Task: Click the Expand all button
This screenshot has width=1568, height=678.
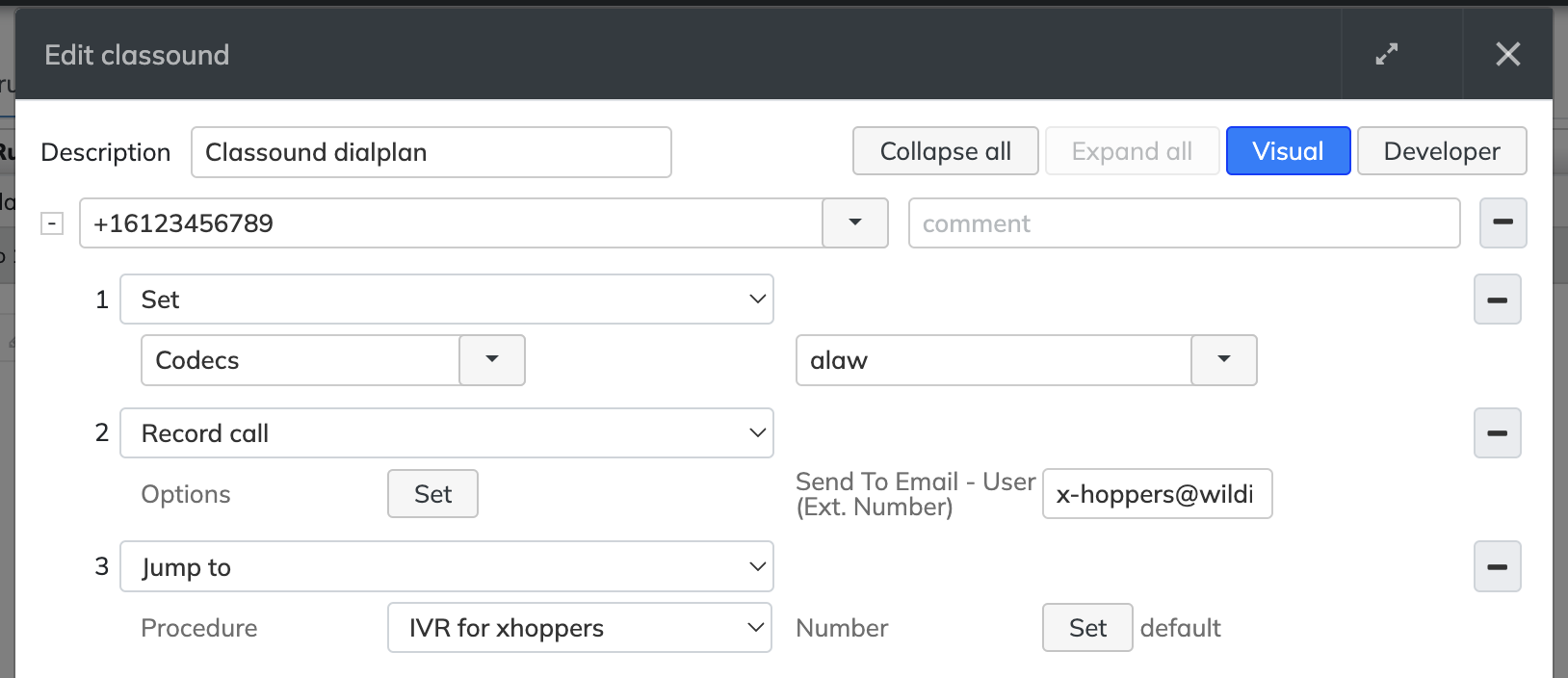Action: pos(1132,151)
